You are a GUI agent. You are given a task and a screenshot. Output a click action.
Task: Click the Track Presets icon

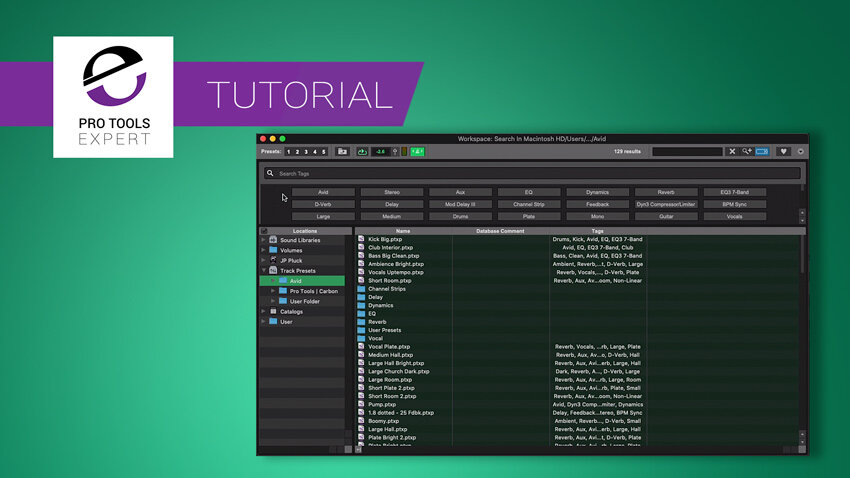[x=273, y=270]
